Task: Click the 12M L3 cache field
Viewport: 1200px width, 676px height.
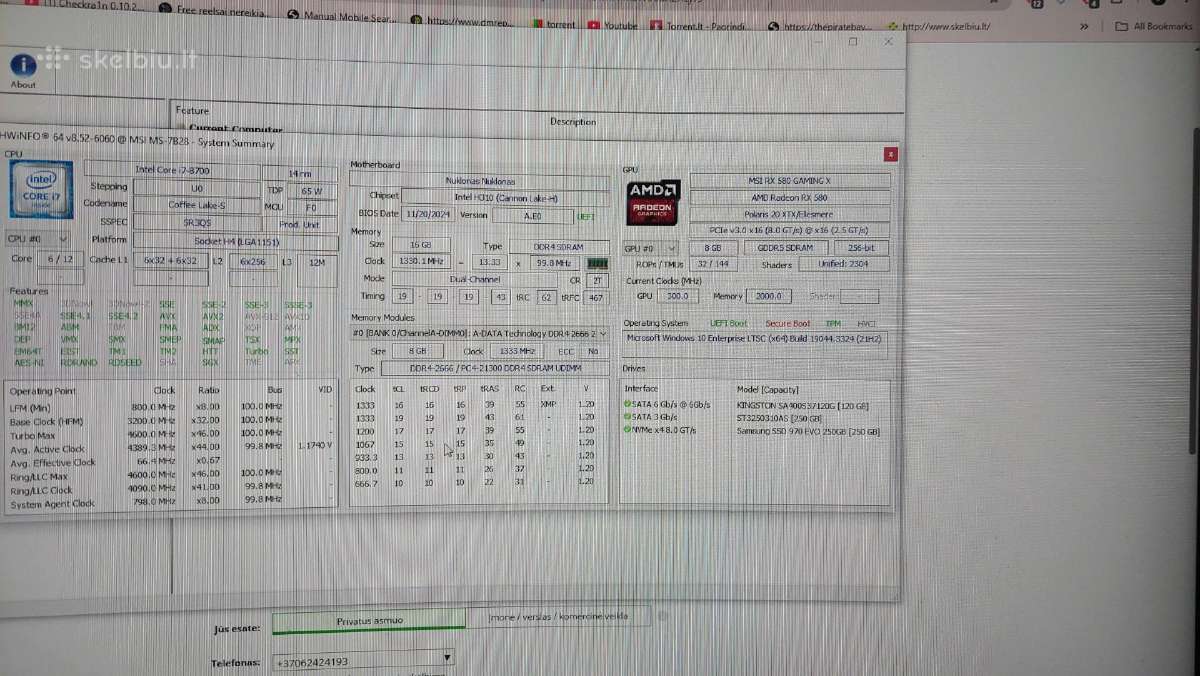Action: point(316,262)
